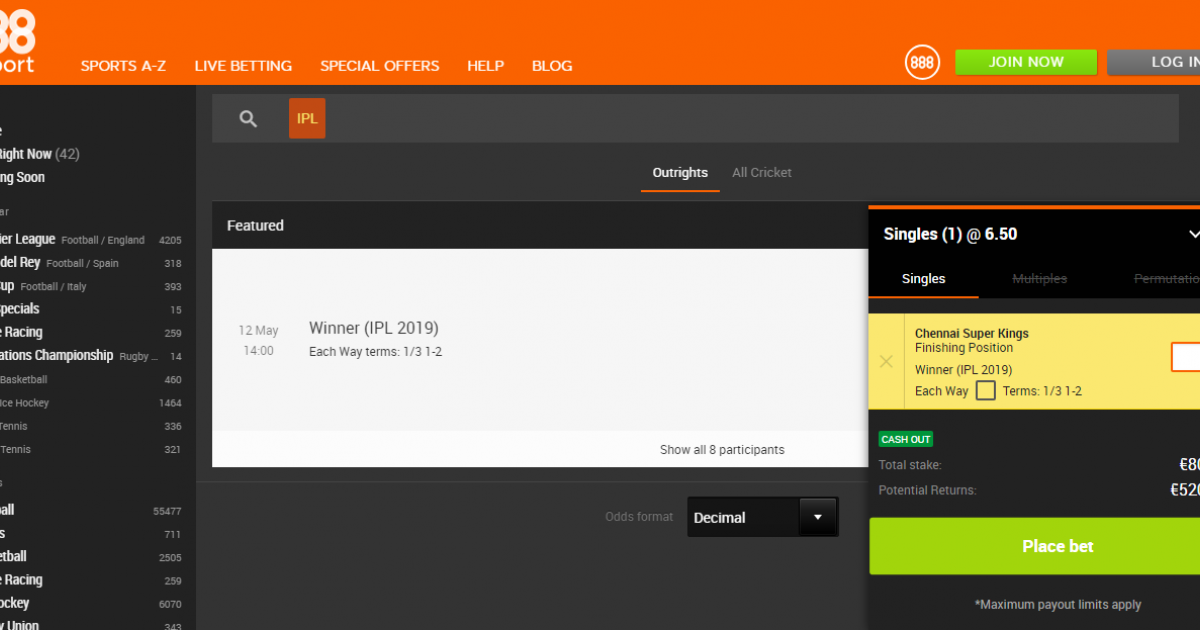Screen dimensions: 1200x630
Task: Open the Odds format Decimal dropdown
Action: [x=763, y=517]
